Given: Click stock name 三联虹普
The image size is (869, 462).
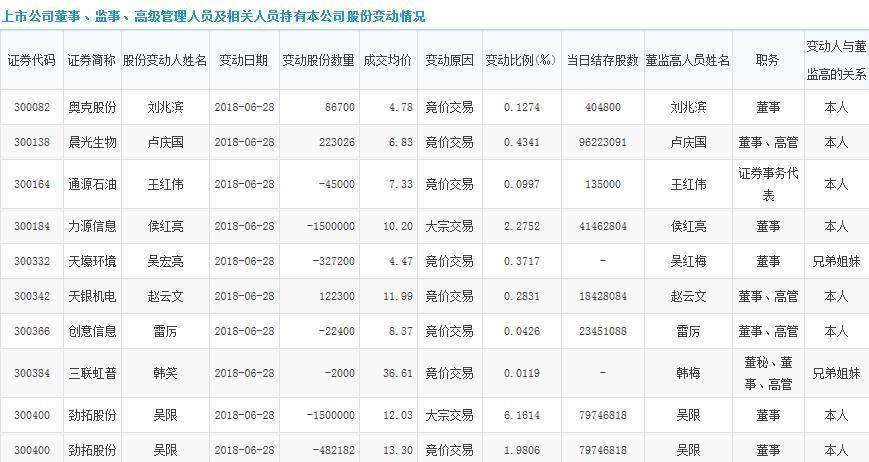Looking at the screenshot, I should (x=92, y=373).
